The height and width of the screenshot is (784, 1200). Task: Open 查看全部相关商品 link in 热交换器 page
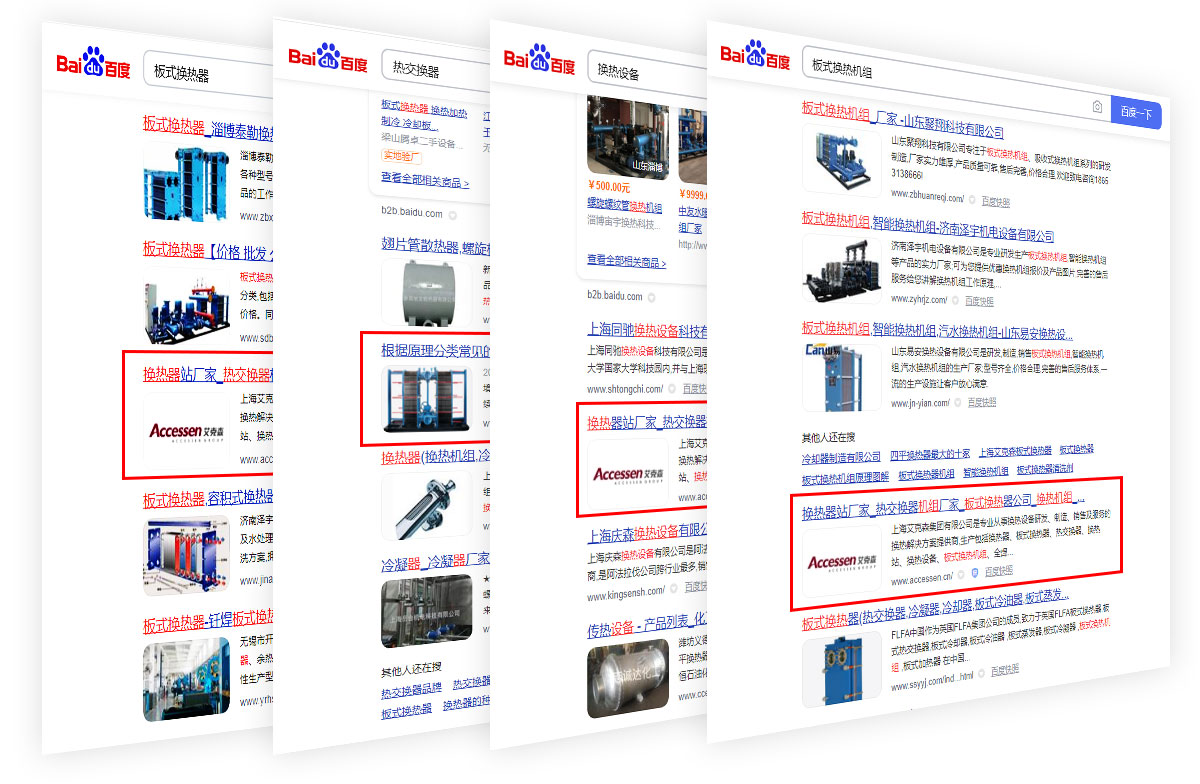(x=424, y=183)
